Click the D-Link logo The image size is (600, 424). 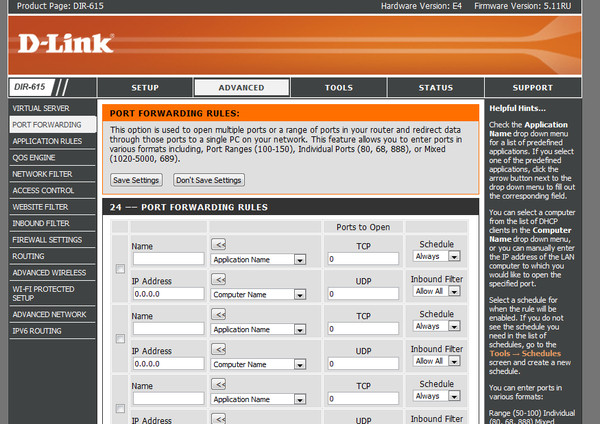[65, 43]
